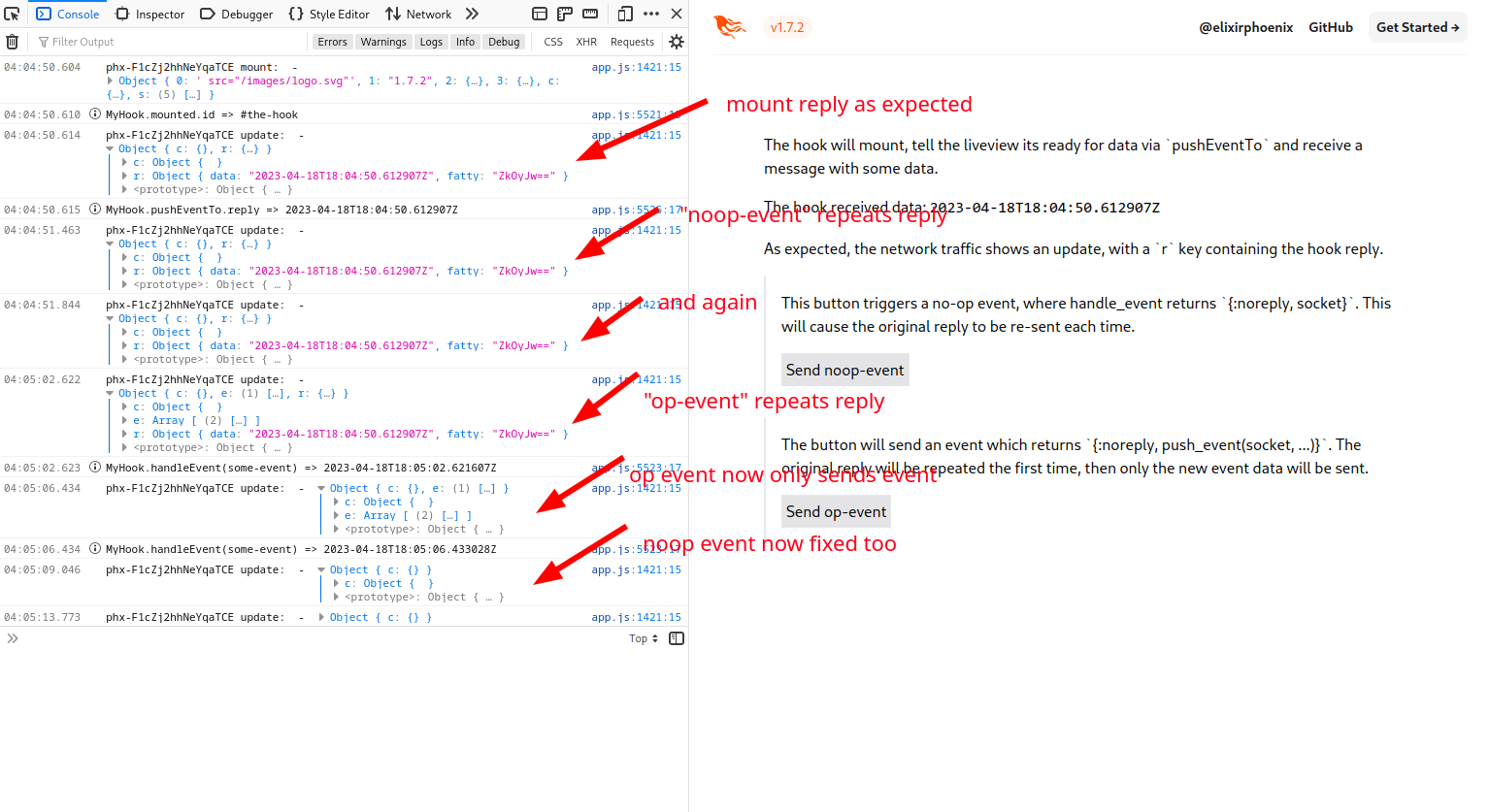Click the split console icon at bottom right
This screenshot has width=1489, height=812.
676,637
